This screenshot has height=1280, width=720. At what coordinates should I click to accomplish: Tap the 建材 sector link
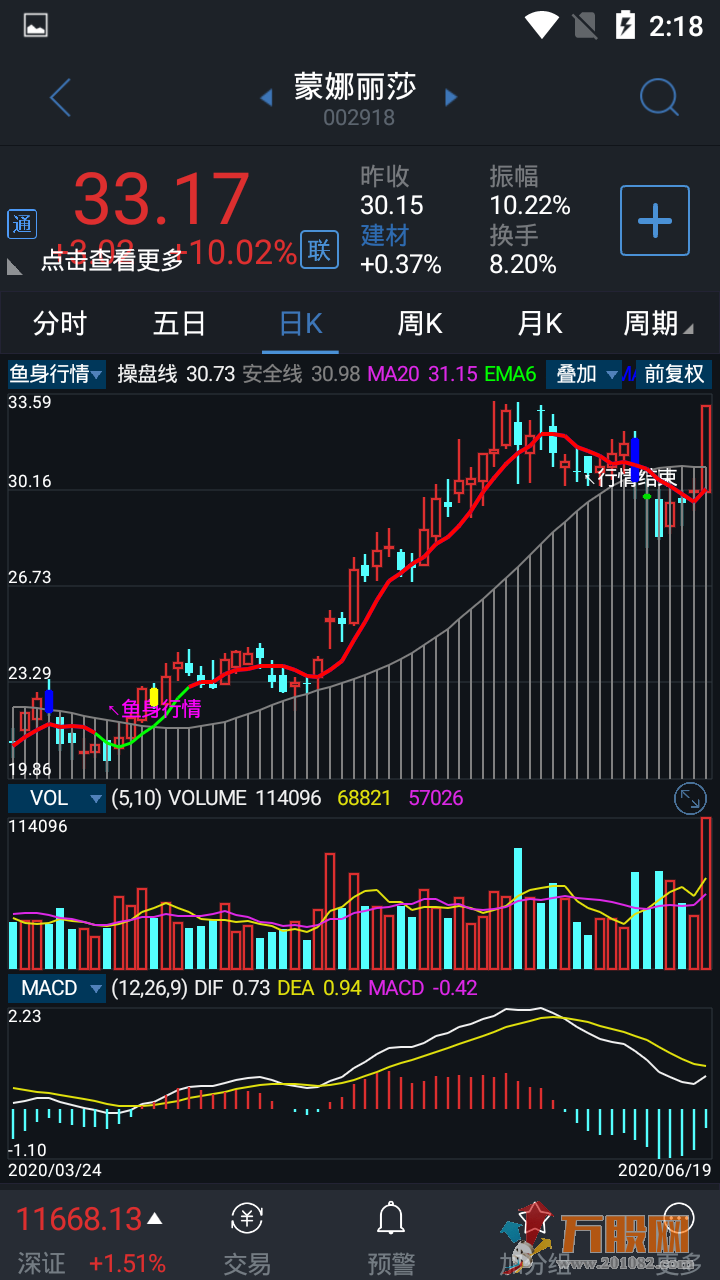pyautogui.click(x=385, y=235)
